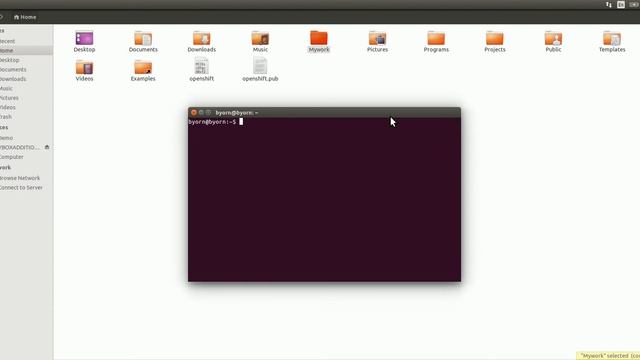Viewport: 640px width, 360px height.
Task: Open the Desktop folder icon
Action: (x=84, y=38)
